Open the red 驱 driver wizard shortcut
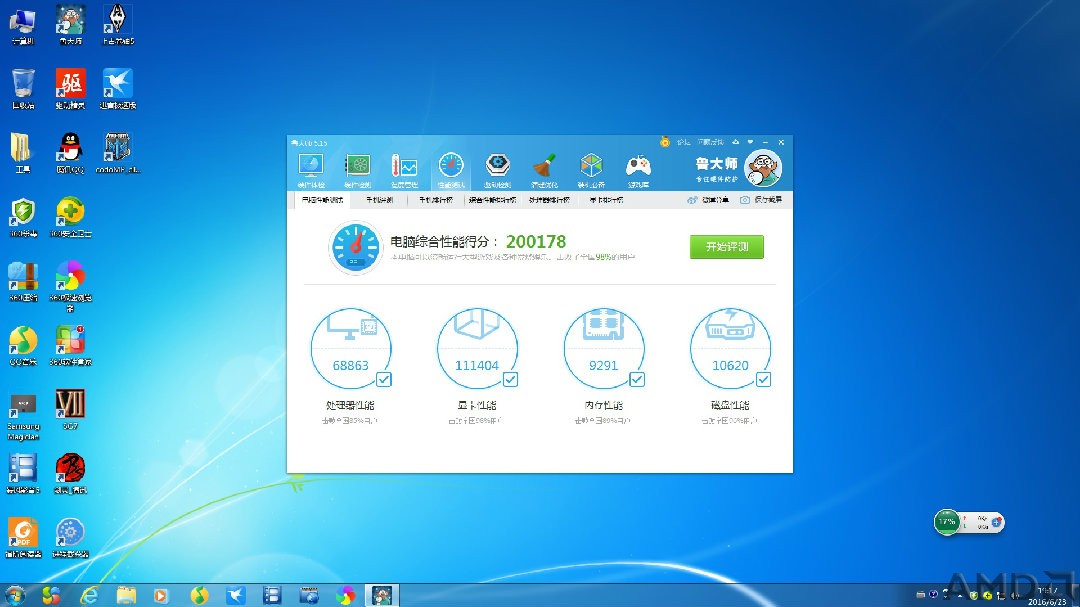The height and width of the screenshot is (607, 1080). (70, 90)
